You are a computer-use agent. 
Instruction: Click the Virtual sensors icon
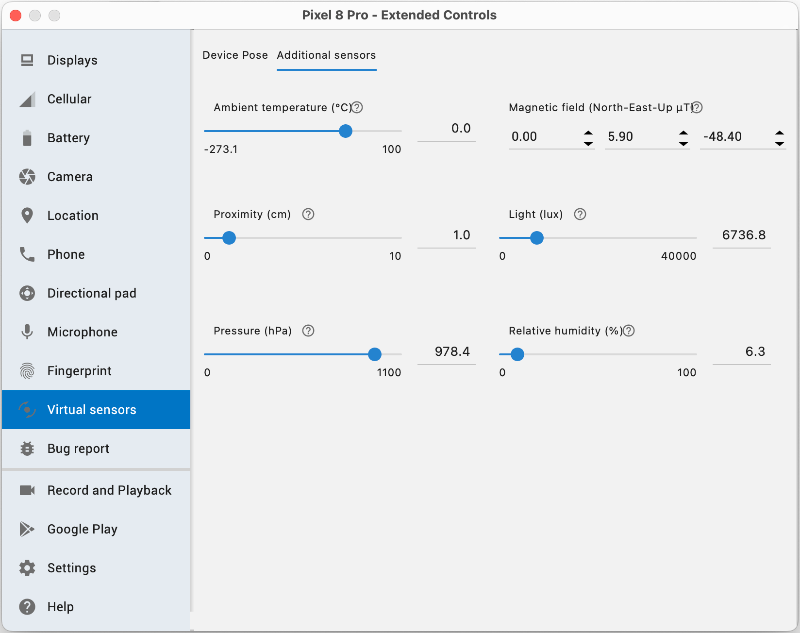tap(27, 410)
